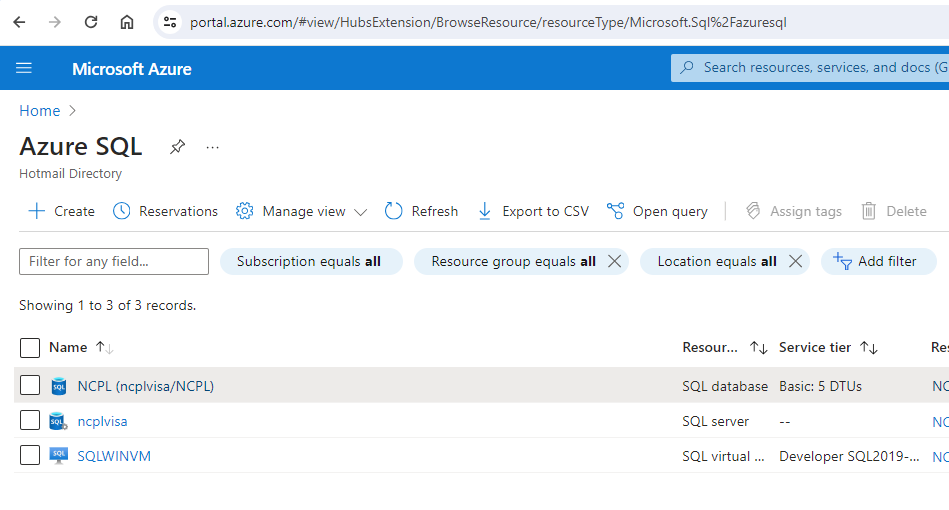Click the Reservations clock icon
Viewport: 949px width, 510px height.
click(122, 211)
